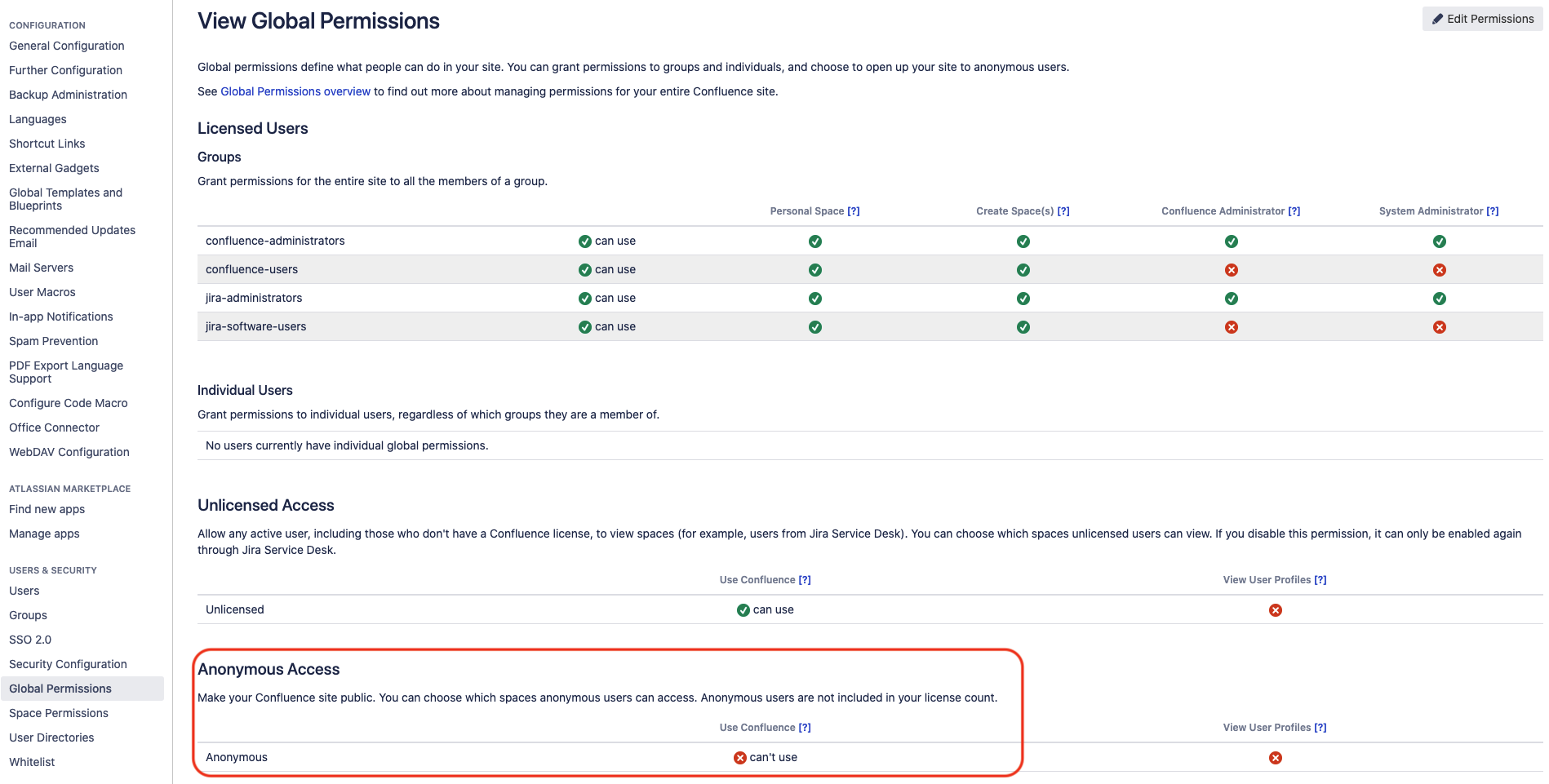
Task: Click the Unlicensed can use check icon
Action: 743,610
